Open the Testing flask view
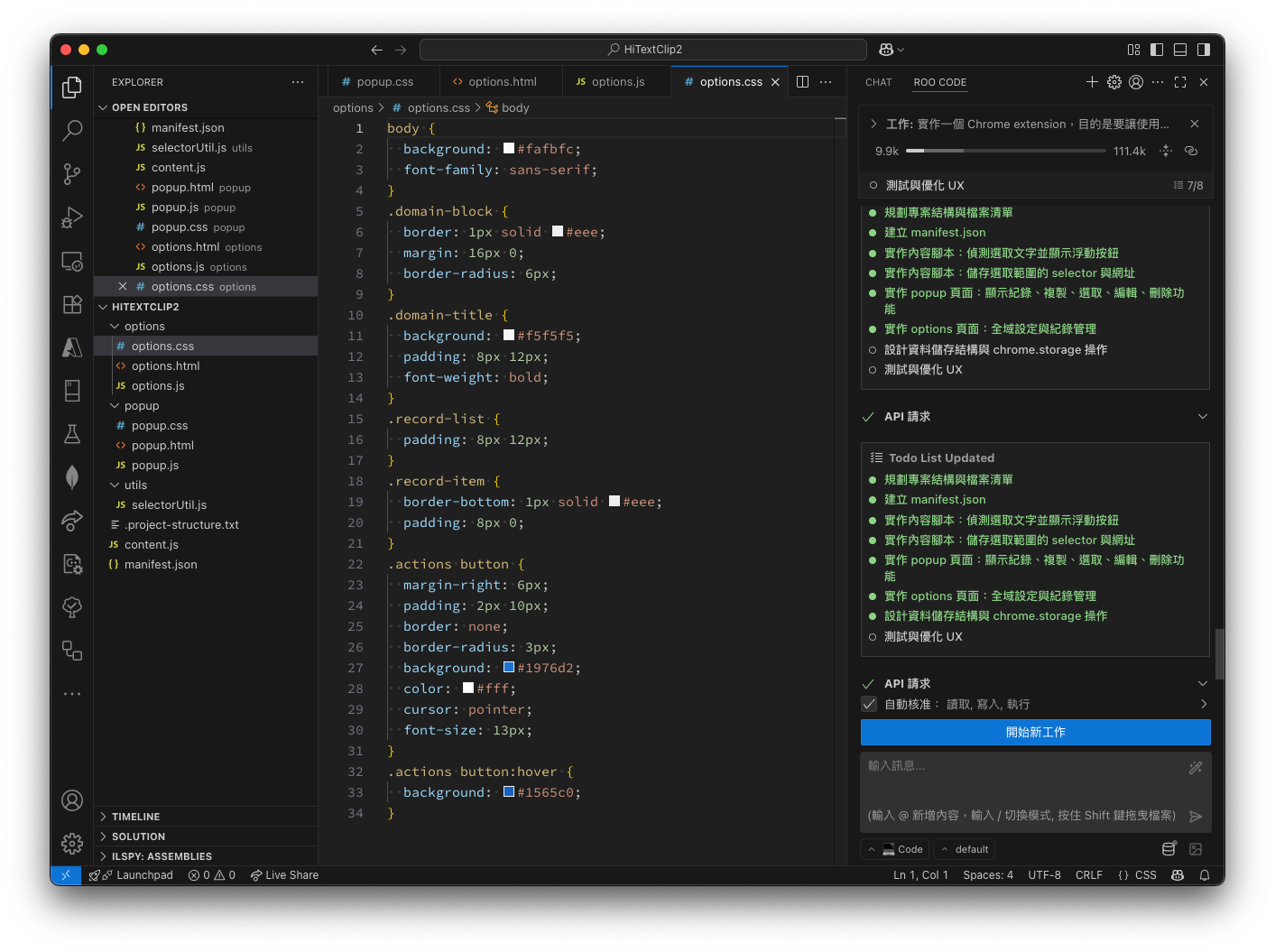This screenshot has width=1275, height=952. click(72, 434)
